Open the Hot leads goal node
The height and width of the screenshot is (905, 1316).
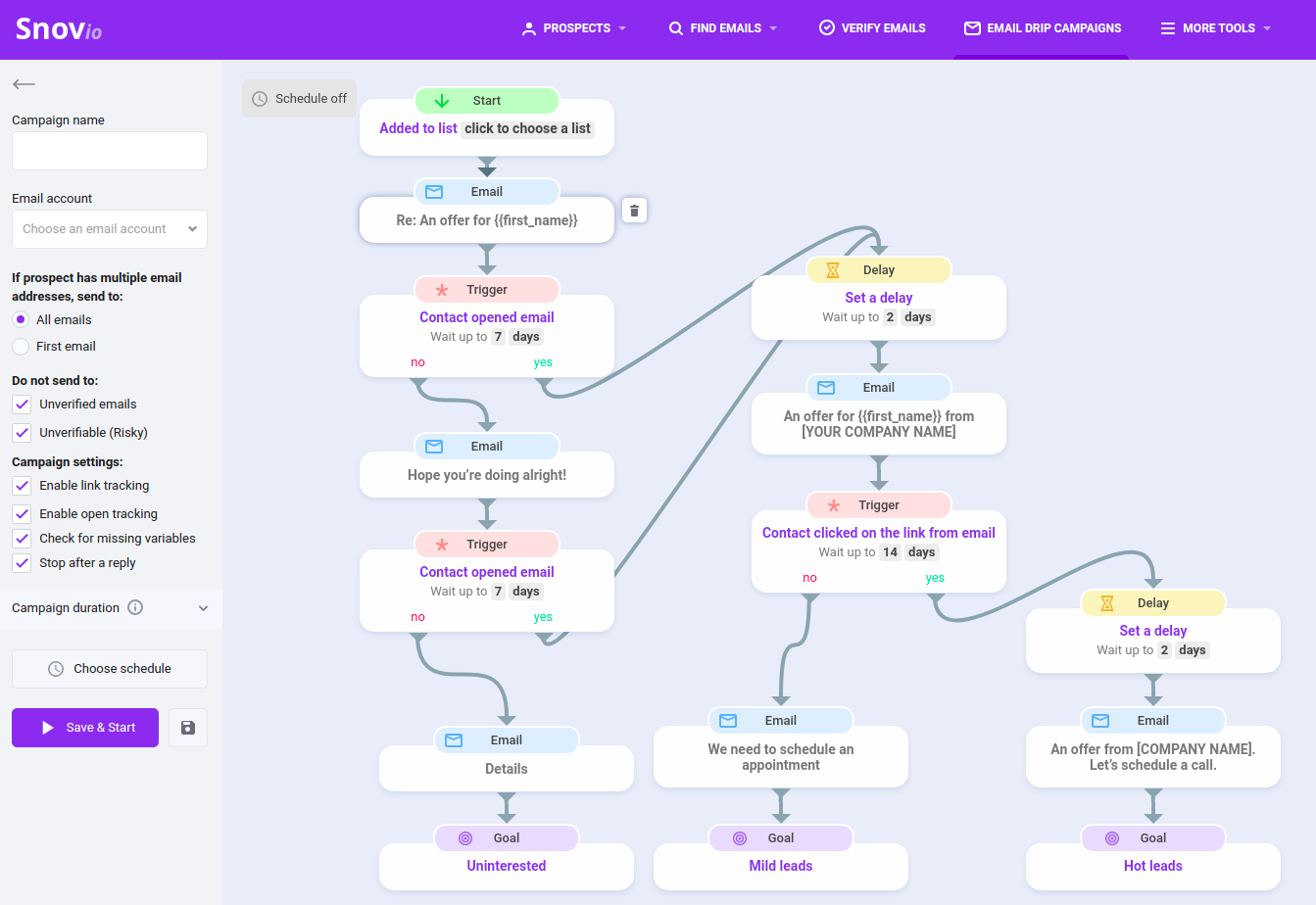tap(1153, 866)
